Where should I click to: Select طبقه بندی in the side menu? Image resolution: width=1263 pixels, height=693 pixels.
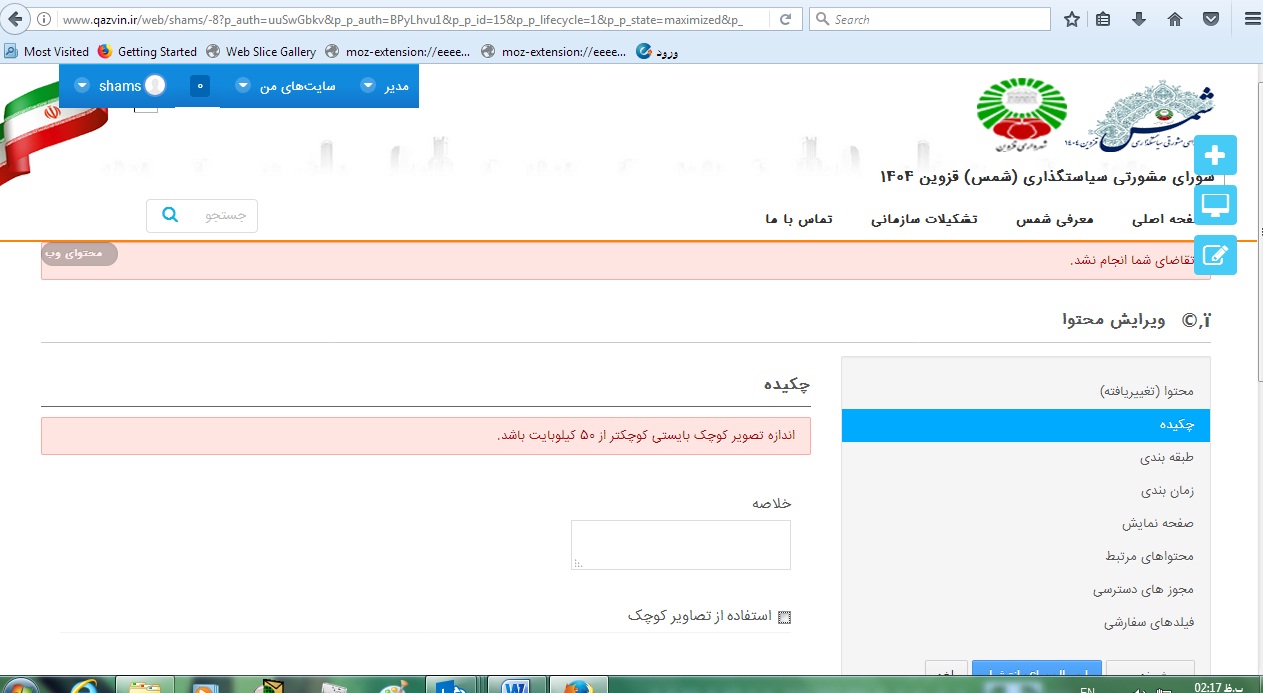[x=1167, y=458]
